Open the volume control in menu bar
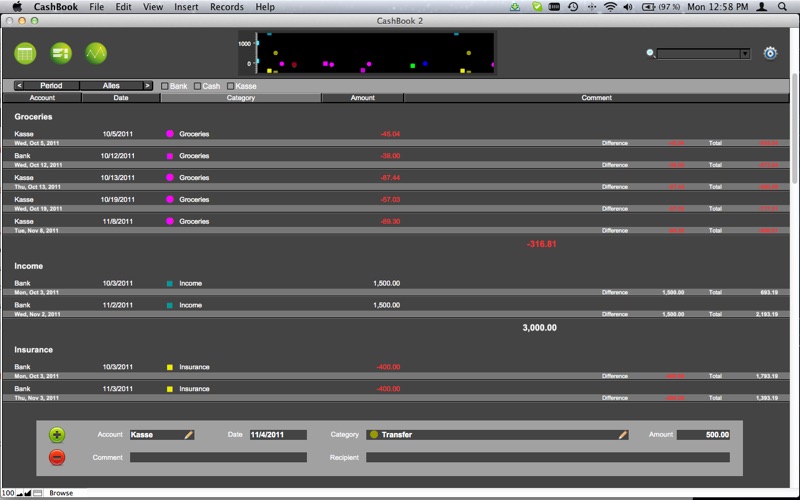Screen dimensions: 800x500 point(628,7)
